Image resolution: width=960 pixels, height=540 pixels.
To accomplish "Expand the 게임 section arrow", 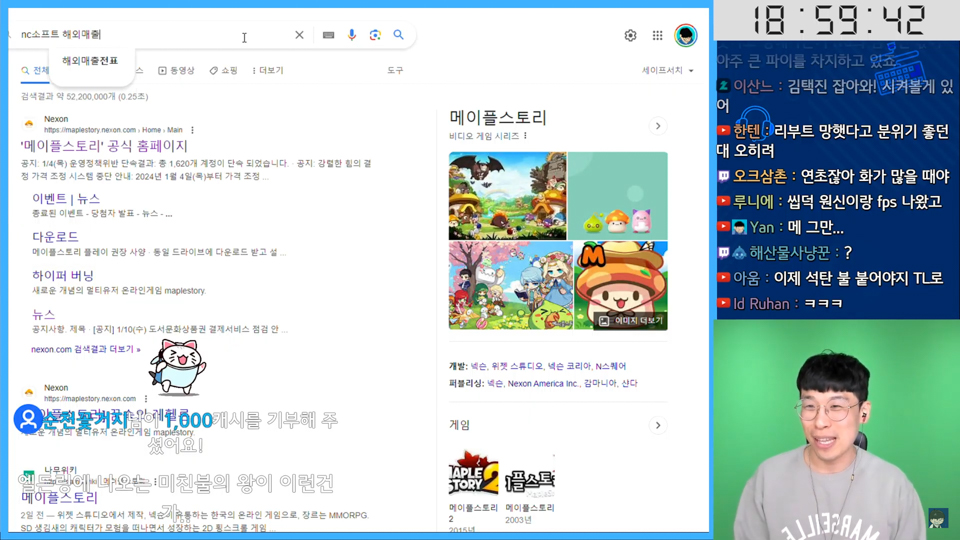I will tap(658, 426).
